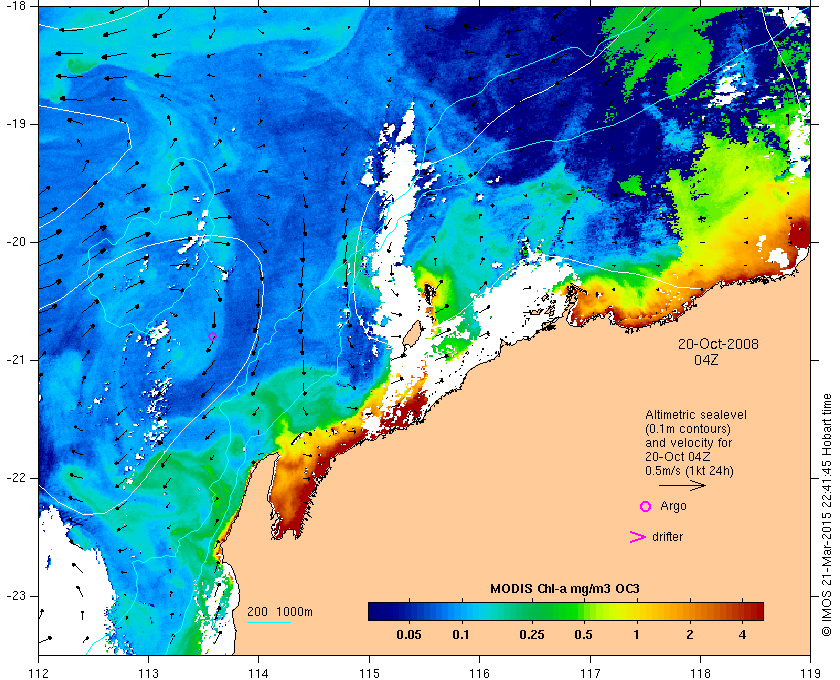The width and height of the screenshot is (840, 680).
Task: Click the '(0.1m contours)' legend text
Action: pyautogui.click(x=687, y=429)
